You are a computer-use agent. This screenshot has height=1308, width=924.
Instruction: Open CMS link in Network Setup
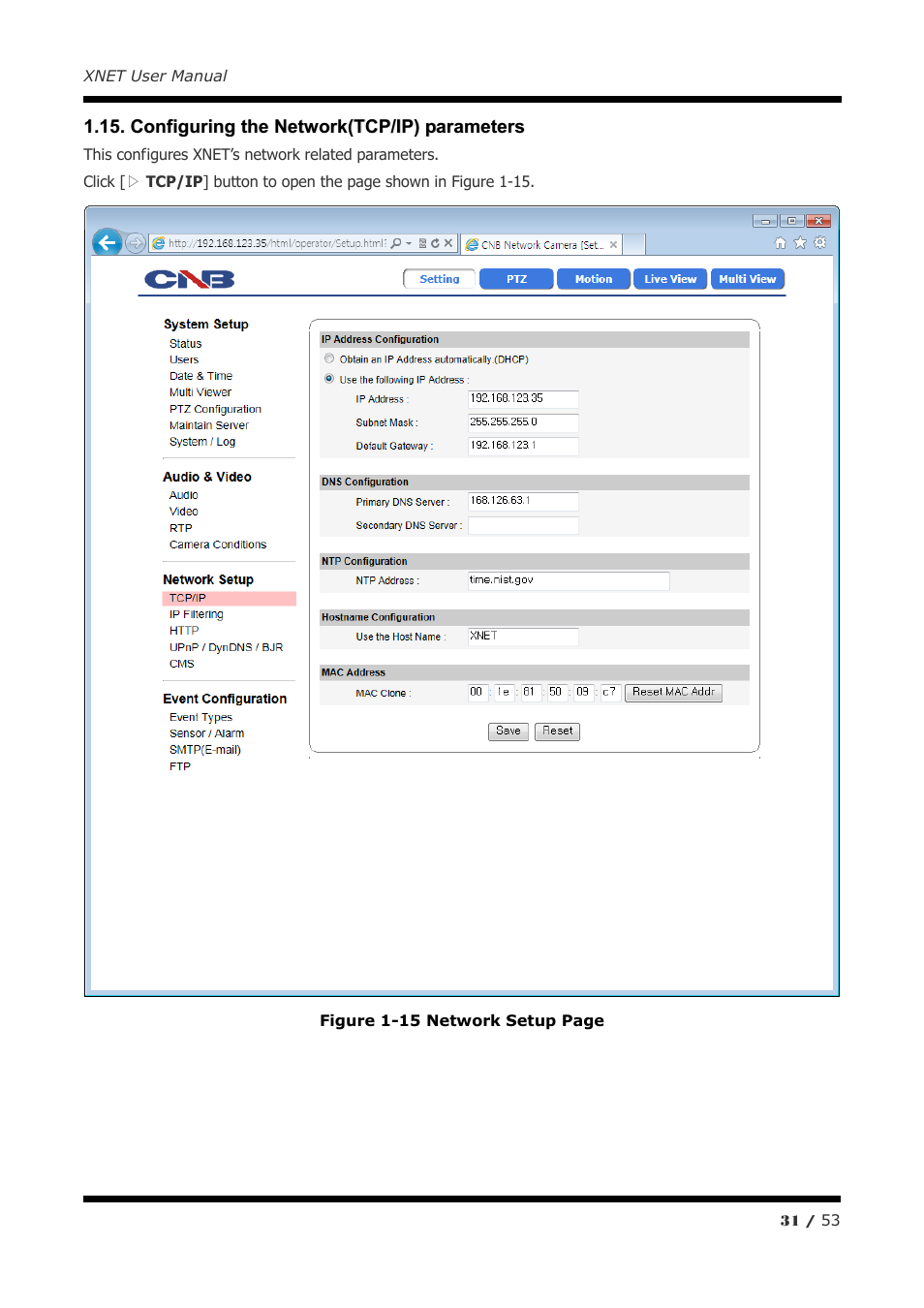[182, 664]
